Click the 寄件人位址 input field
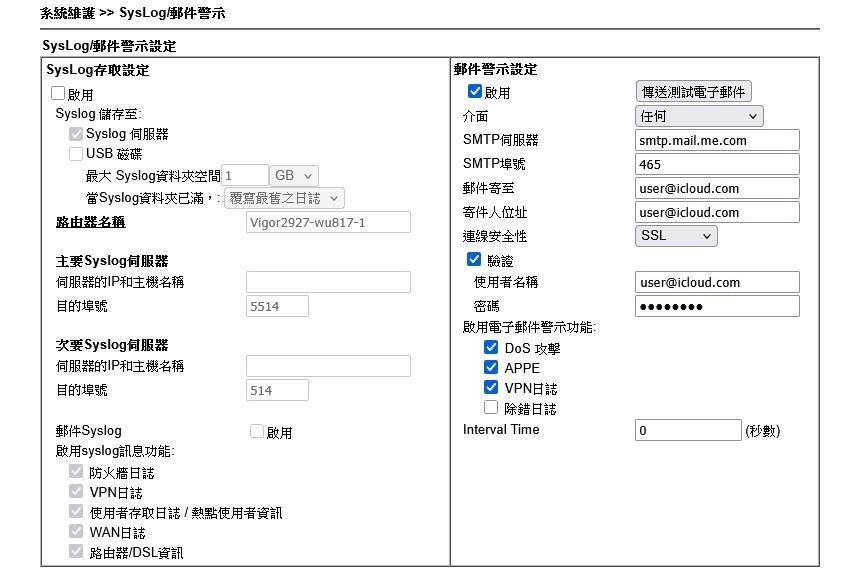This screenshot has width=846, height=570. click(x=717, y=212)
